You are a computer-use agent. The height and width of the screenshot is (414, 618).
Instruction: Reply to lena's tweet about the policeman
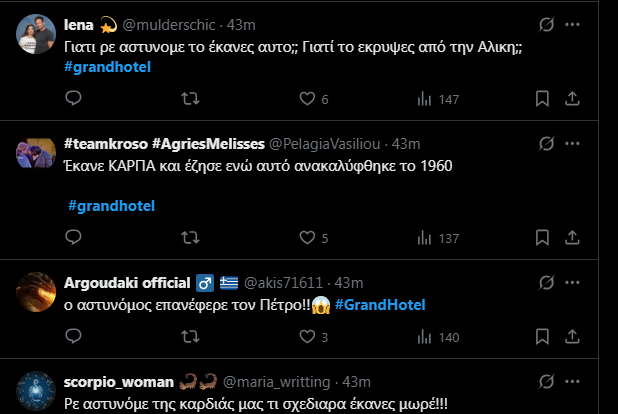point(72,99)
